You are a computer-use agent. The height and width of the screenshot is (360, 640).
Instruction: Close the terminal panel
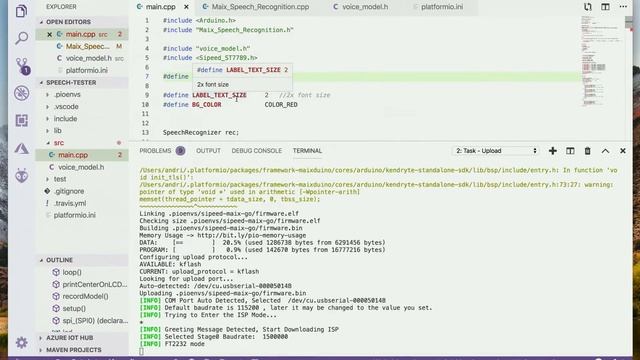click(623, 151)
